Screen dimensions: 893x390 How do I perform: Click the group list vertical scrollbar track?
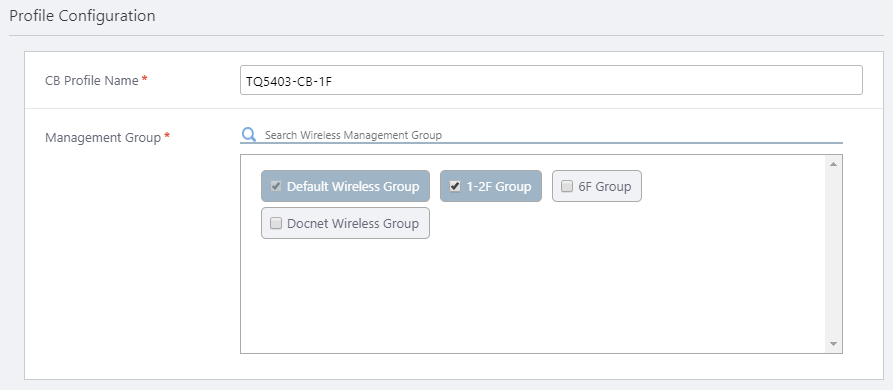[x=833, y=254]
